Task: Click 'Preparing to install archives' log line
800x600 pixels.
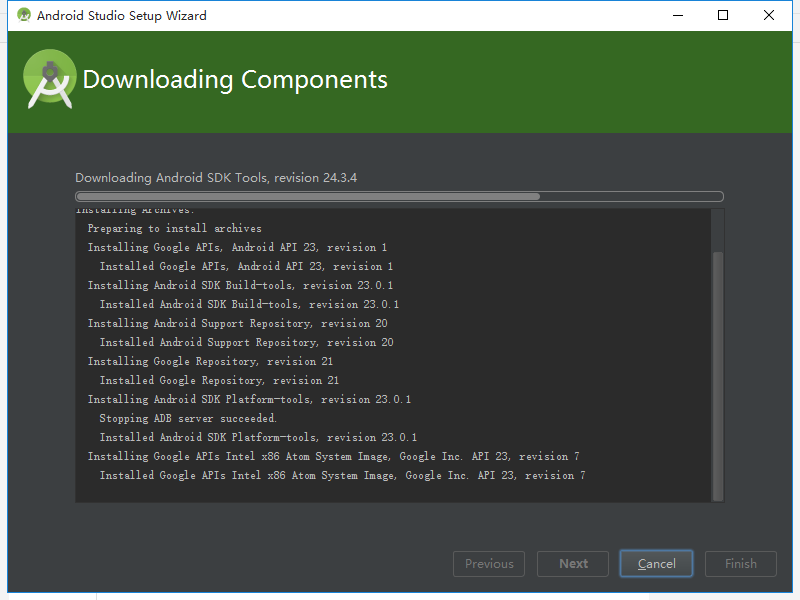Action: pyautogui.click(x=174, y=228)
